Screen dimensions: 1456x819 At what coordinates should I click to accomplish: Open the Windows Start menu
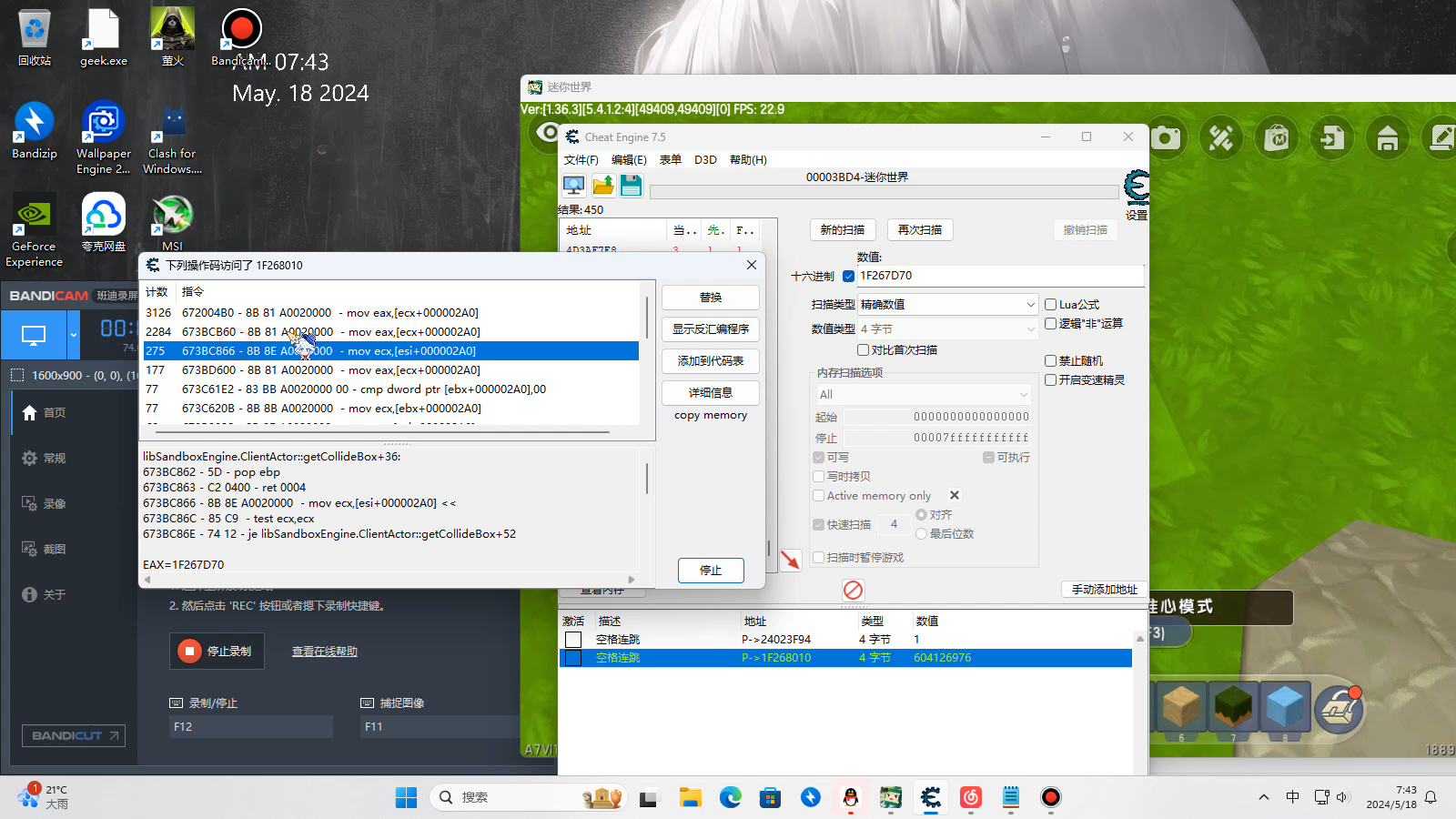[x=406, y=797]
